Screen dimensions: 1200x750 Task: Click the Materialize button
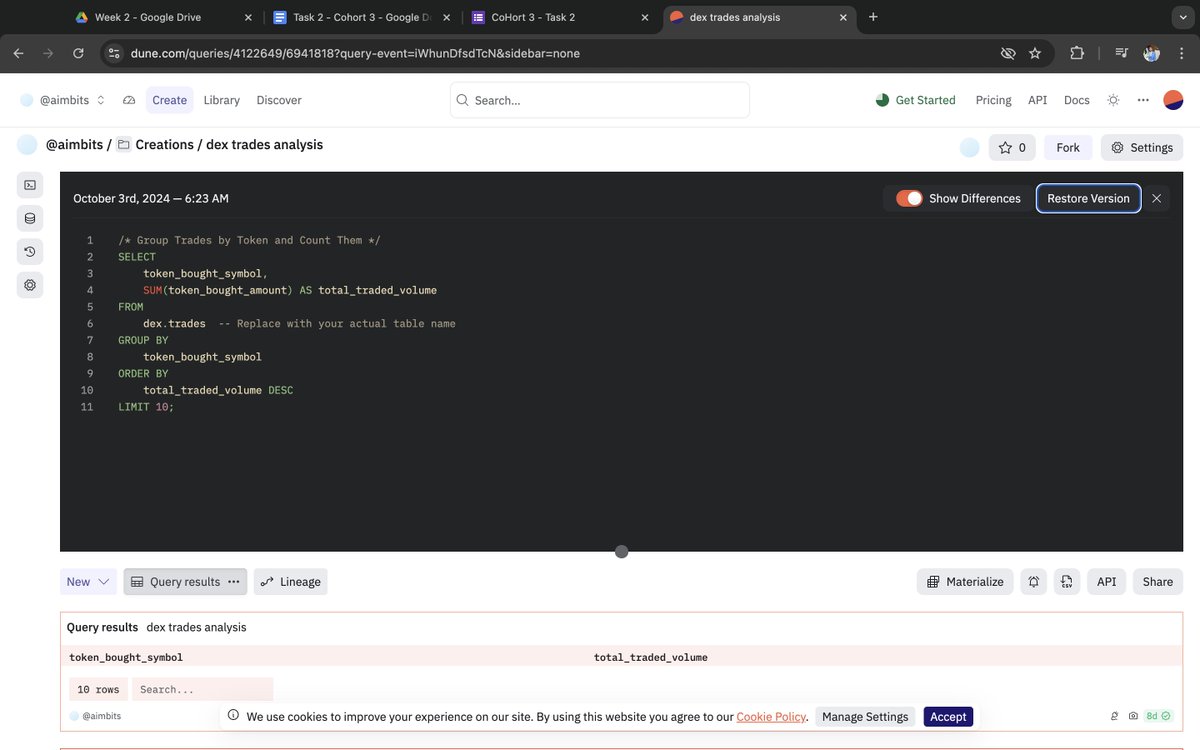(x=965, y=582)
